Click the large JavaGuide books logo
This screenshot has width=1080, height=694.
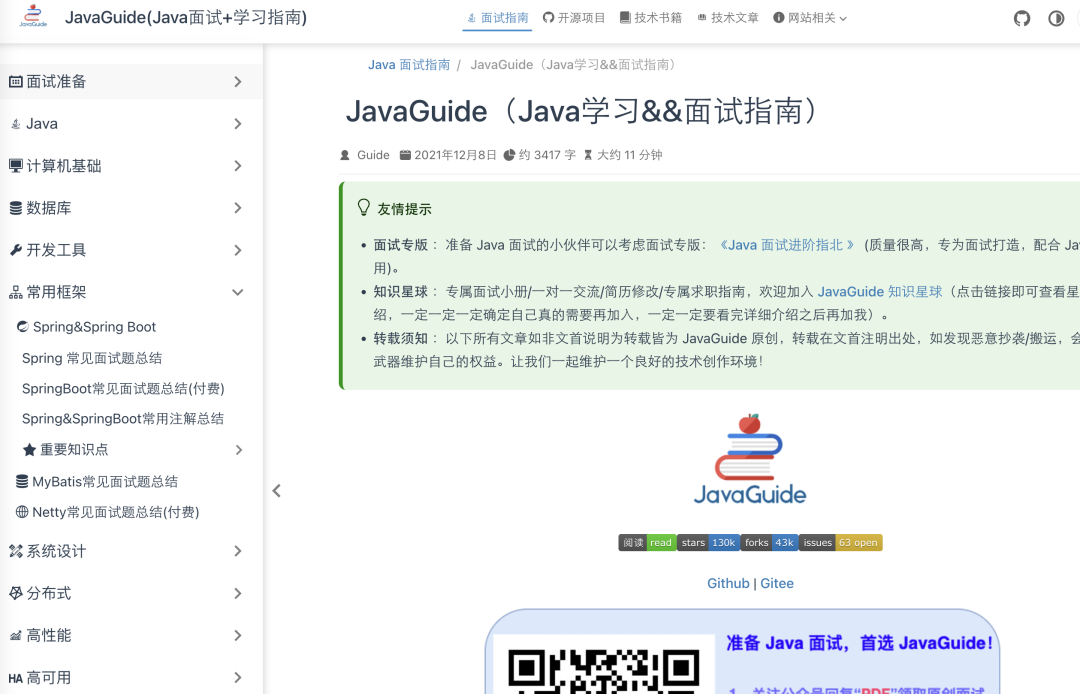pos(749,459)
